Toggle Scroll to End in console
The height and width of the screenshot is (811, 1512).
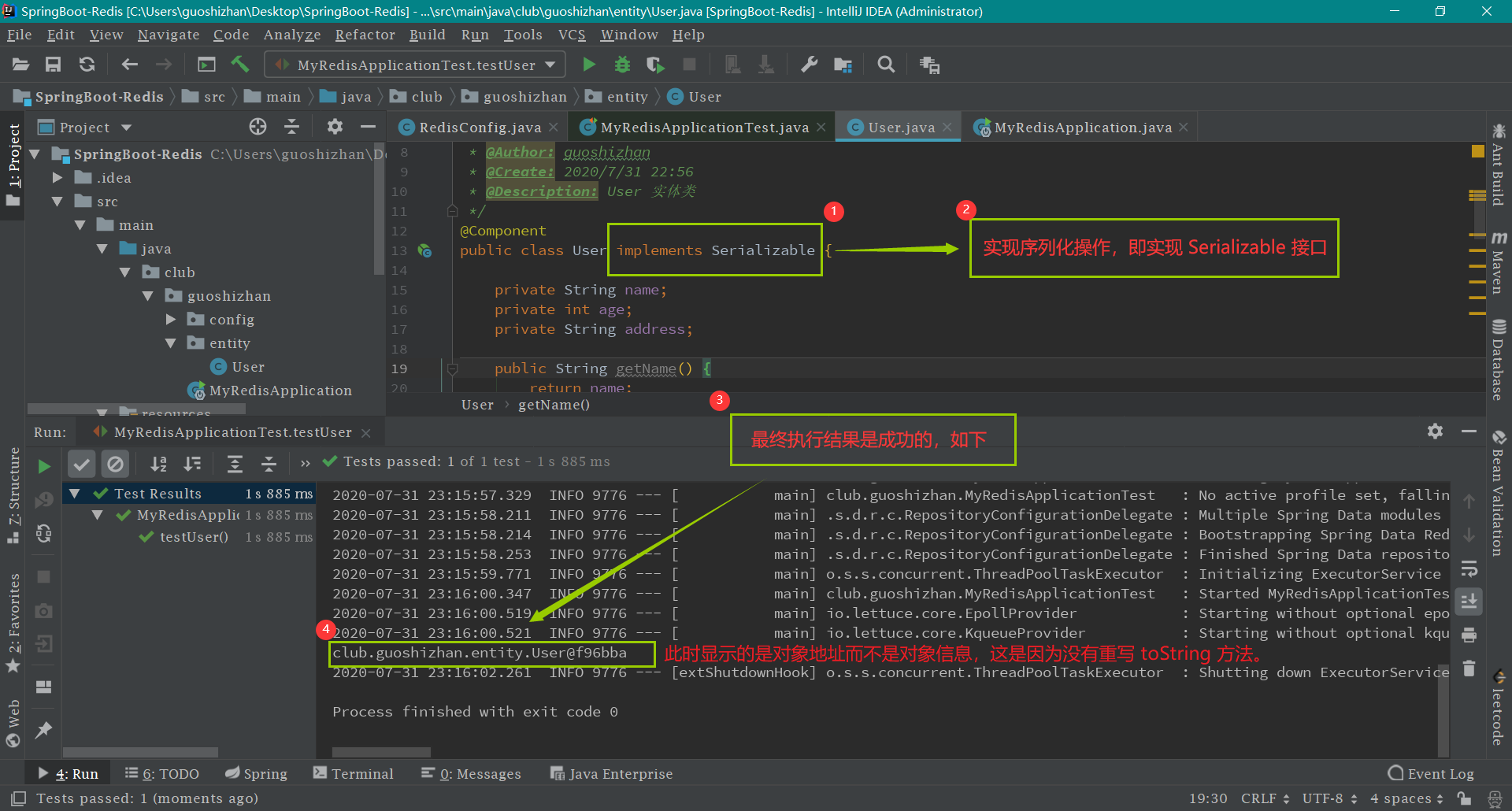pos(1469,602)
